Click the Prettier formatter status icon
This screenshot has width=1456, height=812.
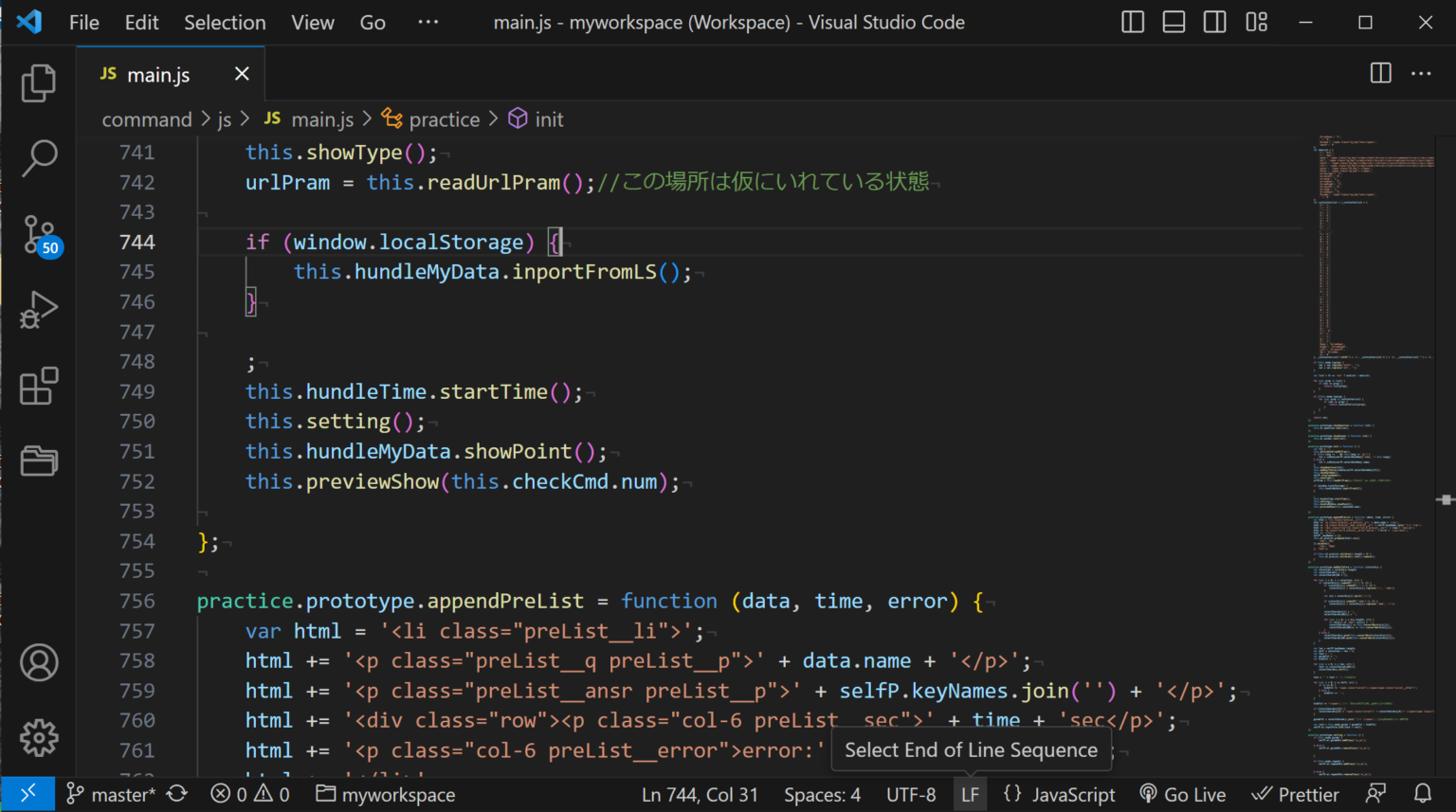1295,794
